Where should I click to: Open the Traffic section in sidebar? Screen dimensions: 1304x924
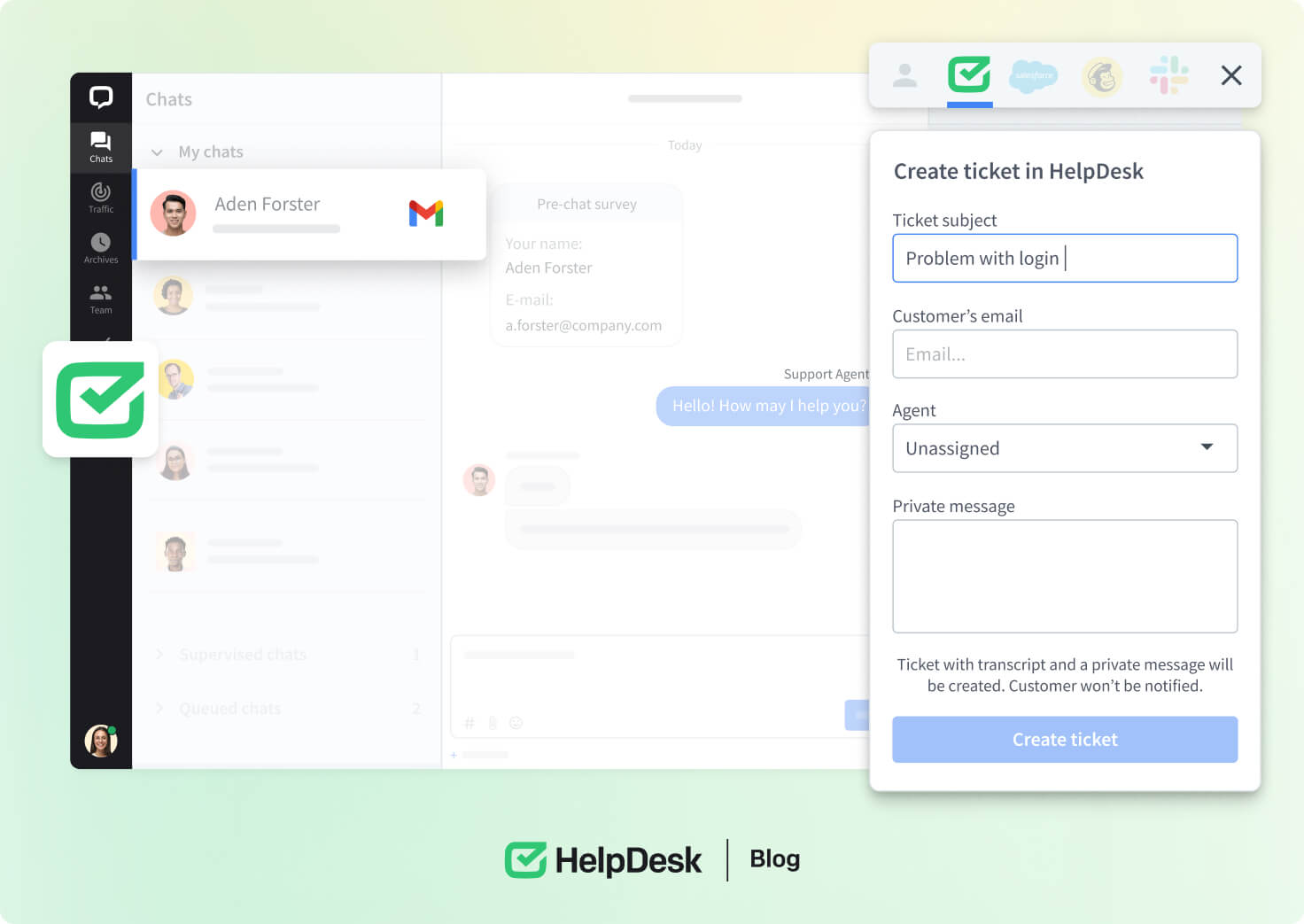pos(101,198)
